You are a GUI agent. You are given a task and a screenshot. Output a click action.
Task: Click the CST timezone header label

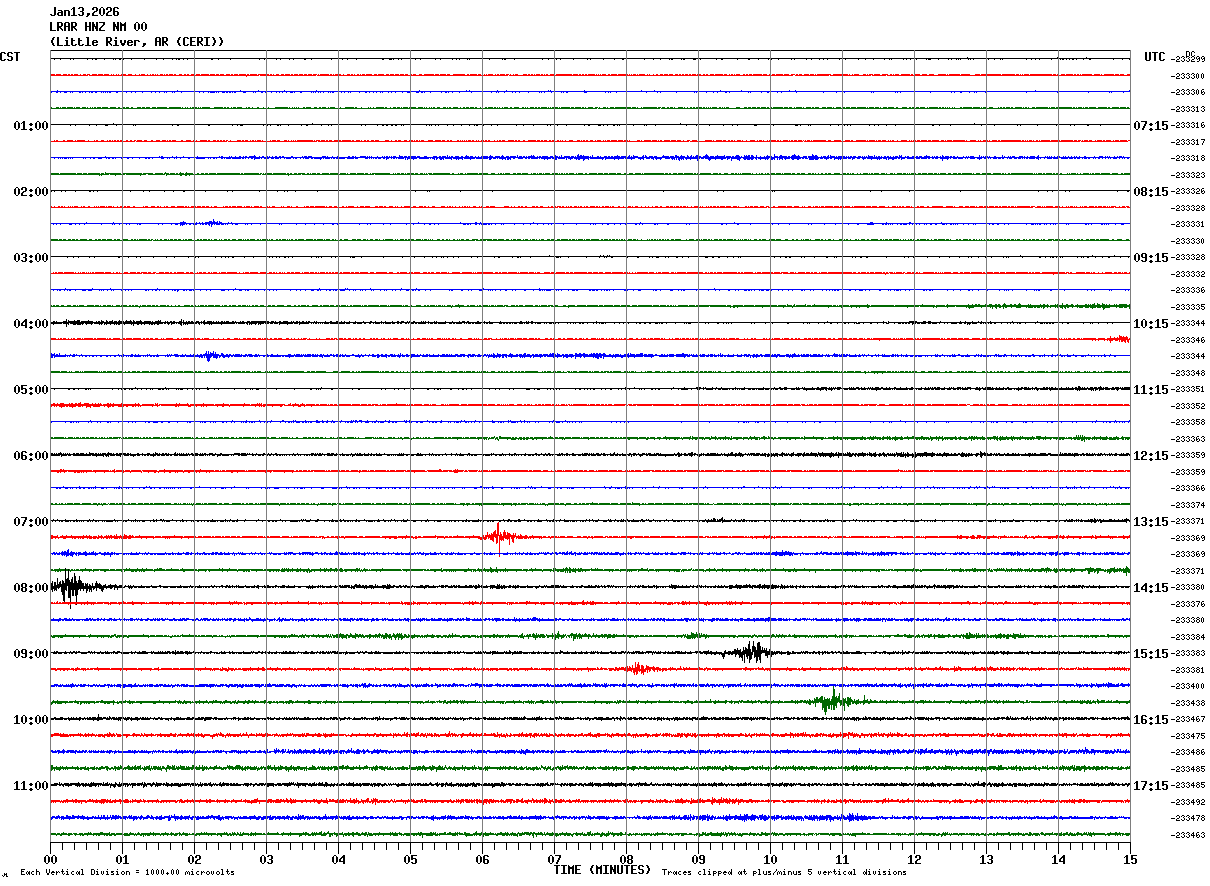click(x=10, y=57)
